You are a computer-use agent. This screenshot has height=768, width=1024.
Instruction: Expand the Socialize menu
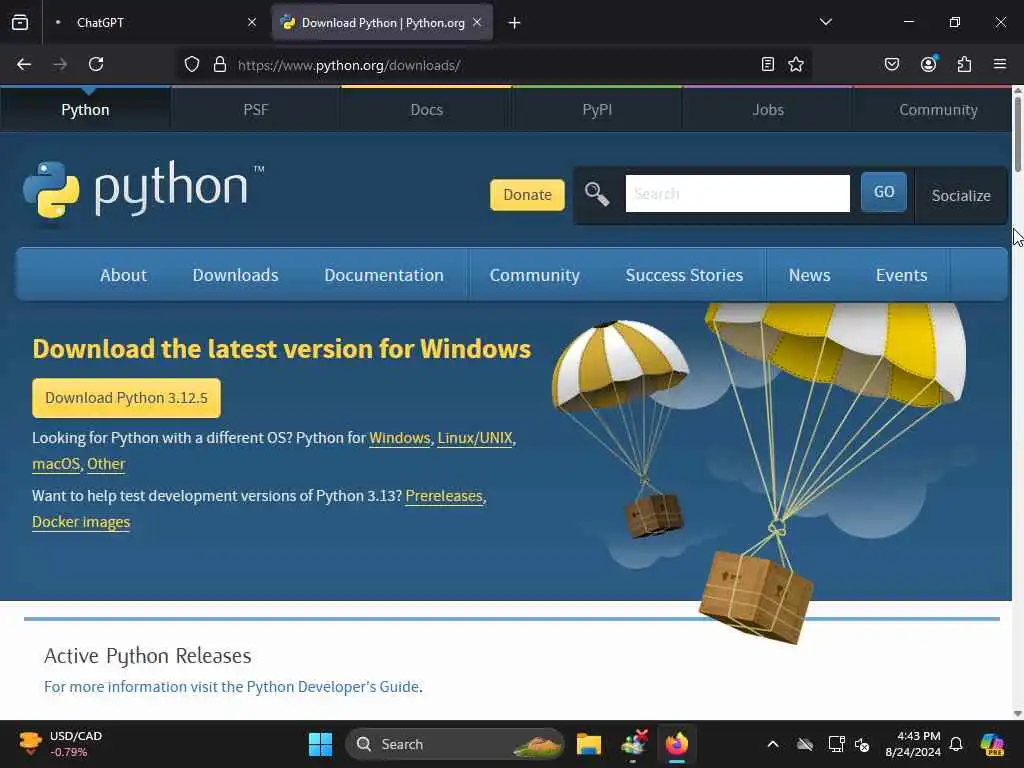pos(961,195)
